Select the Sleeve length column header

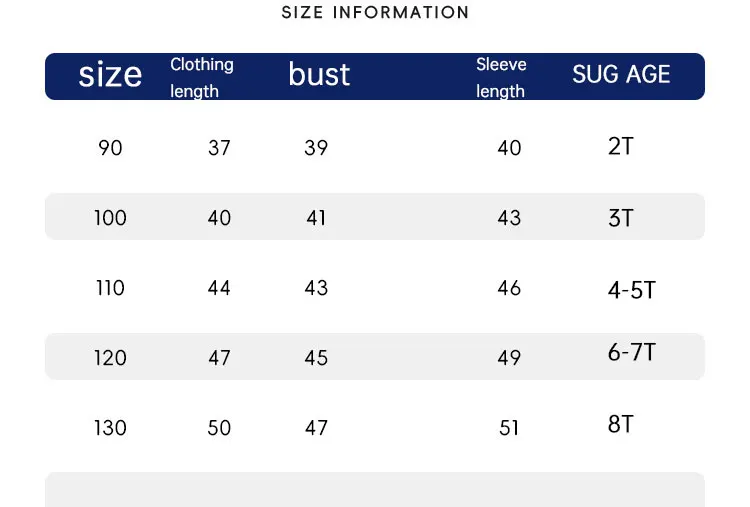(501, 77)
